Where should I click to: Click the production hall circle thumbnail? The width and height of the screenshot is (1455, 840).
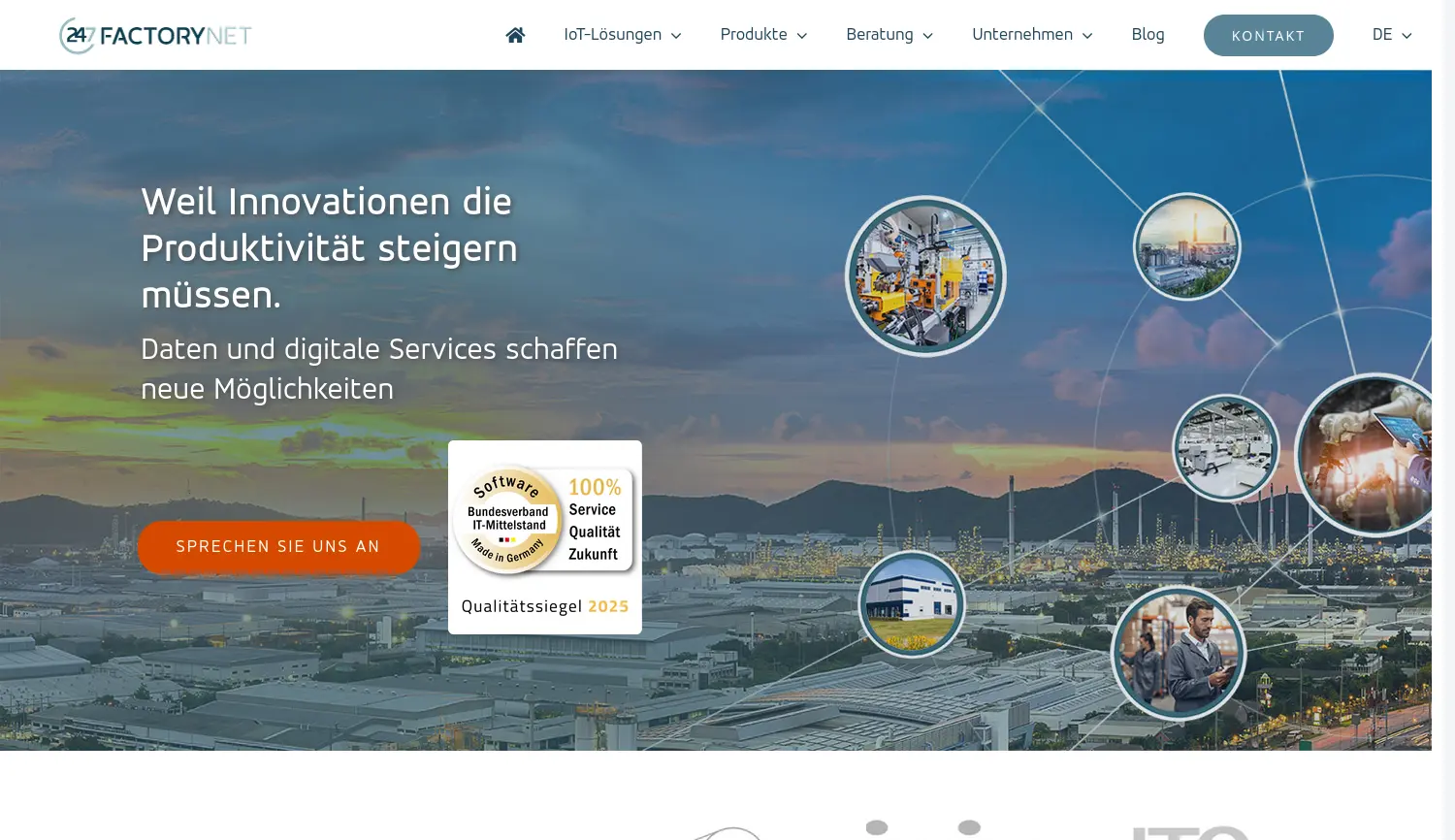click(1225, 448)
